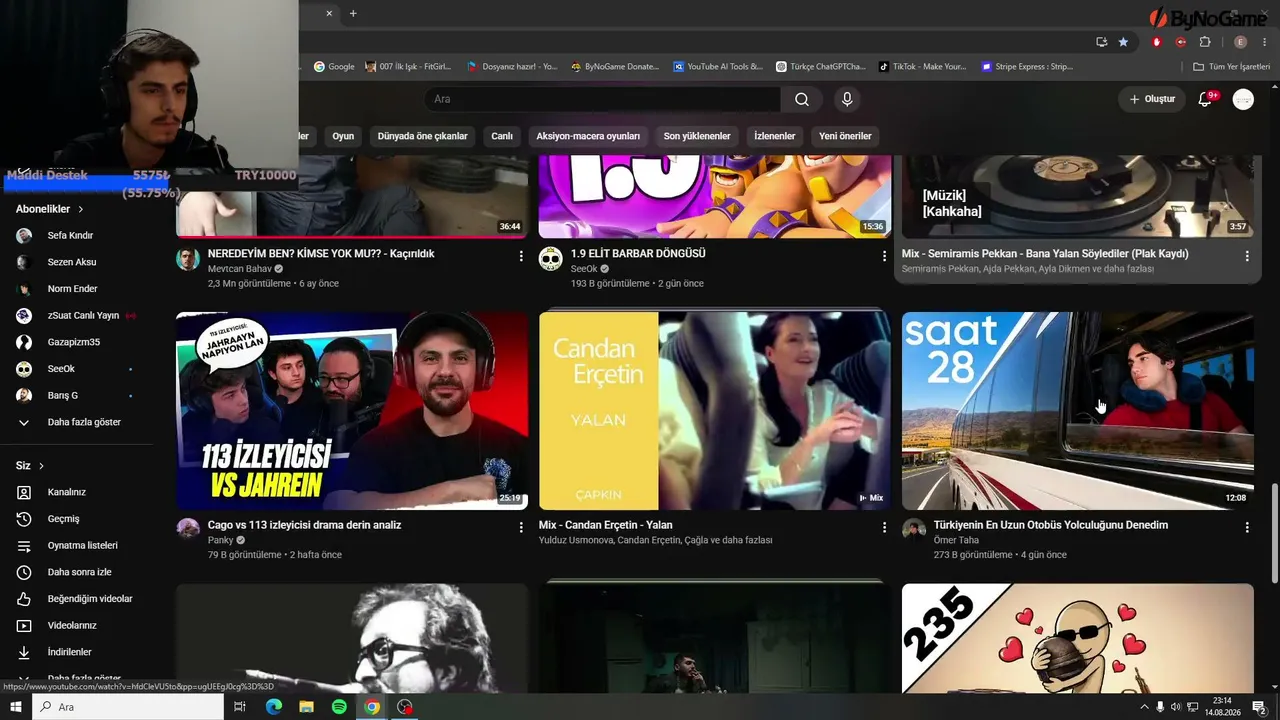
Task: Open Chrome's three-dot menu
Action: point(1264,42)
